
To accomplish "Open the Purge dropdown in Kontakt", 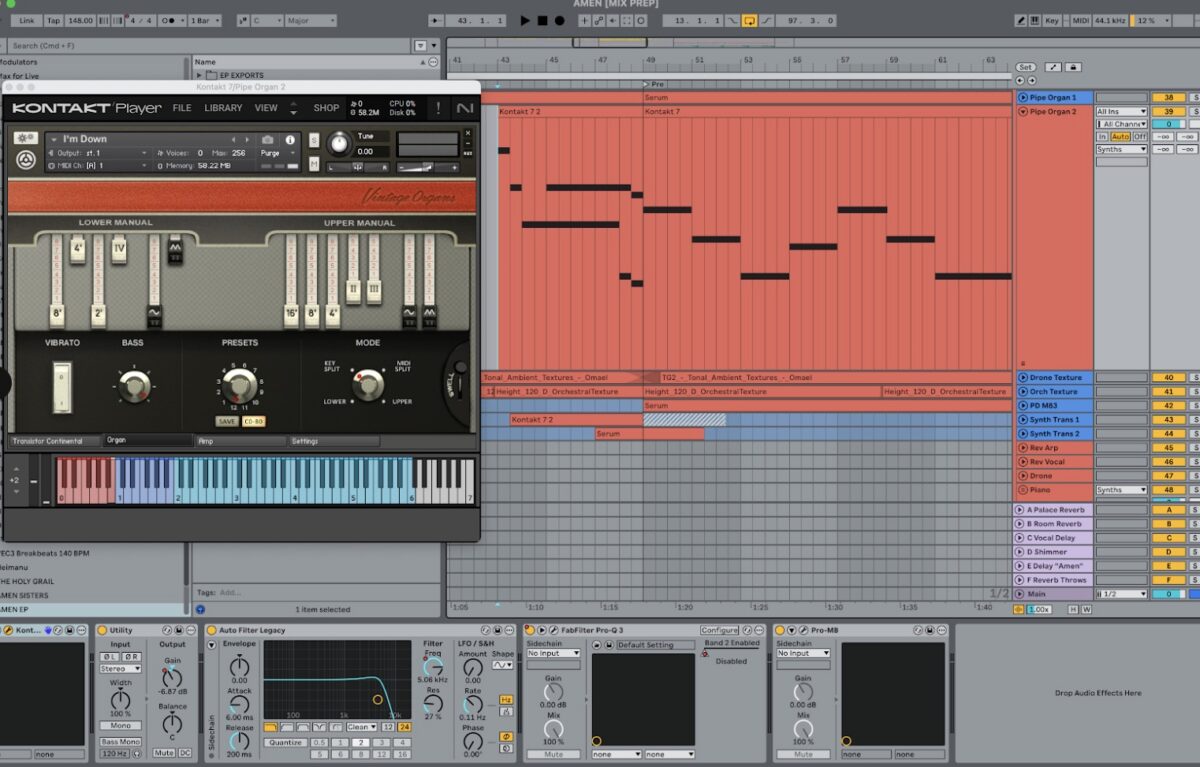I will (x=277, y=153).
